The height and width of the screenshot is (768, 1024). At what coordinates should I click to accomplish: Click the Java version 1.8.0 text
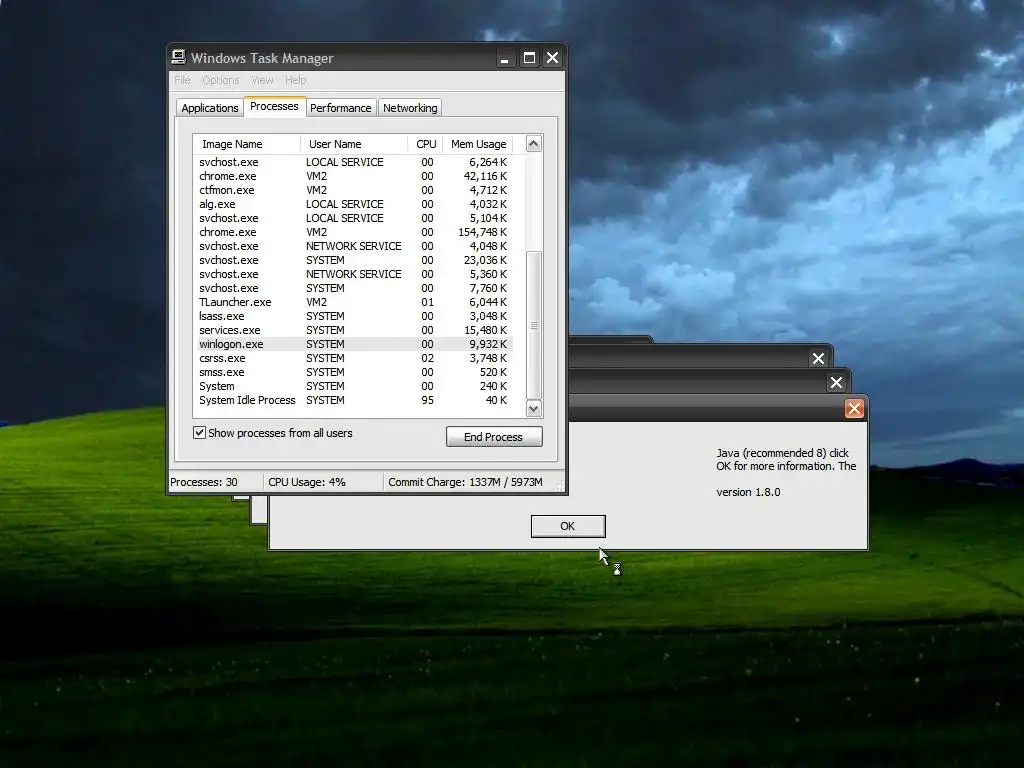coord(748,492)
